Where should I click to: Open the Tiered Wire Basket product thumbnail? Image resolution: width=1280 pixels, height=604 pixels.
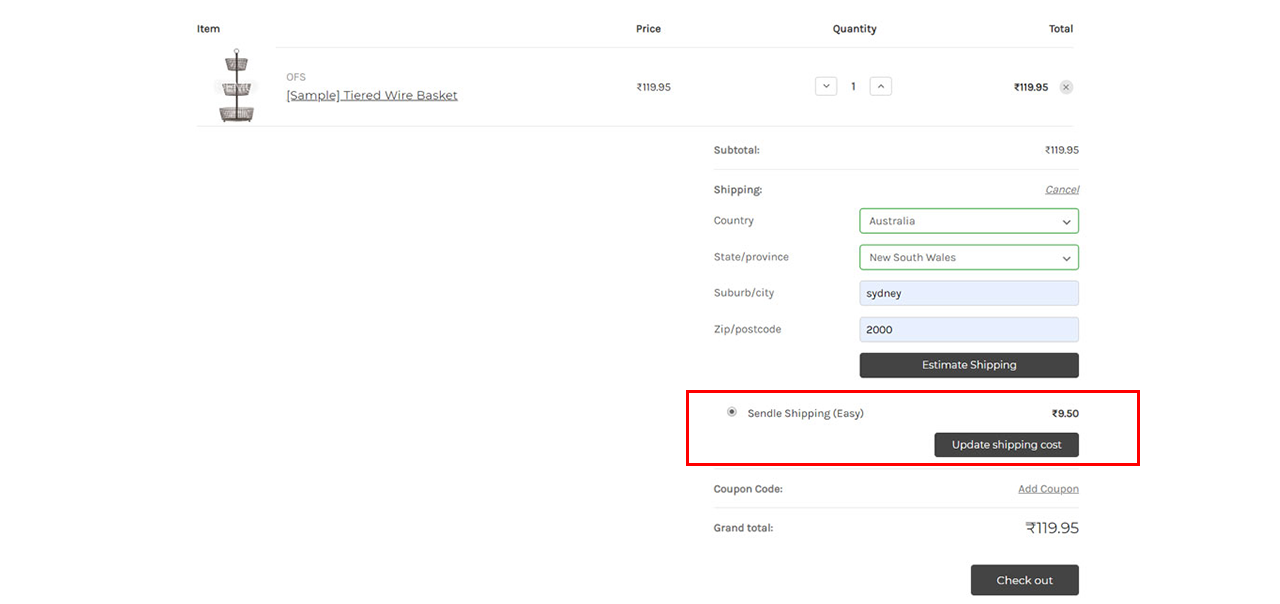tap(236, 87)
